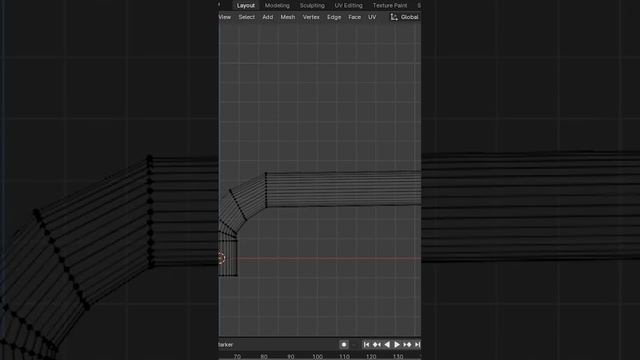Jump to the next keyframe
Viewport: 640px width, 360px height.
coord(407,344)
